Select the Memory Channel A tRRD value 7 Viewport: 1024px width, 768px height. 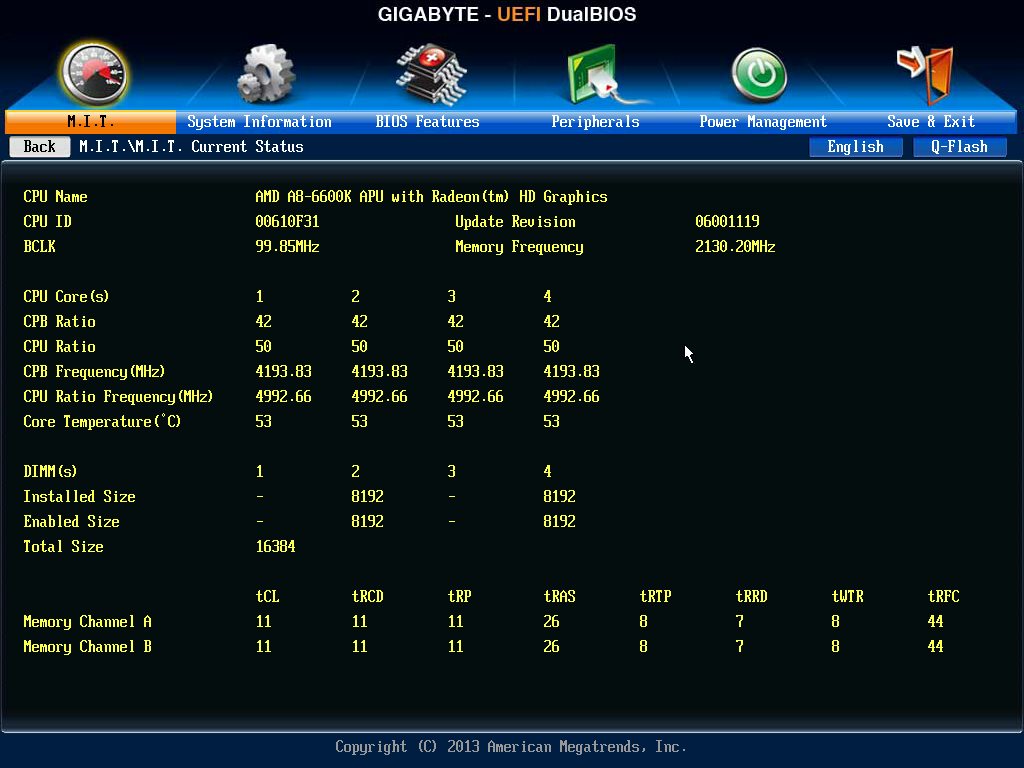(739, 622)
